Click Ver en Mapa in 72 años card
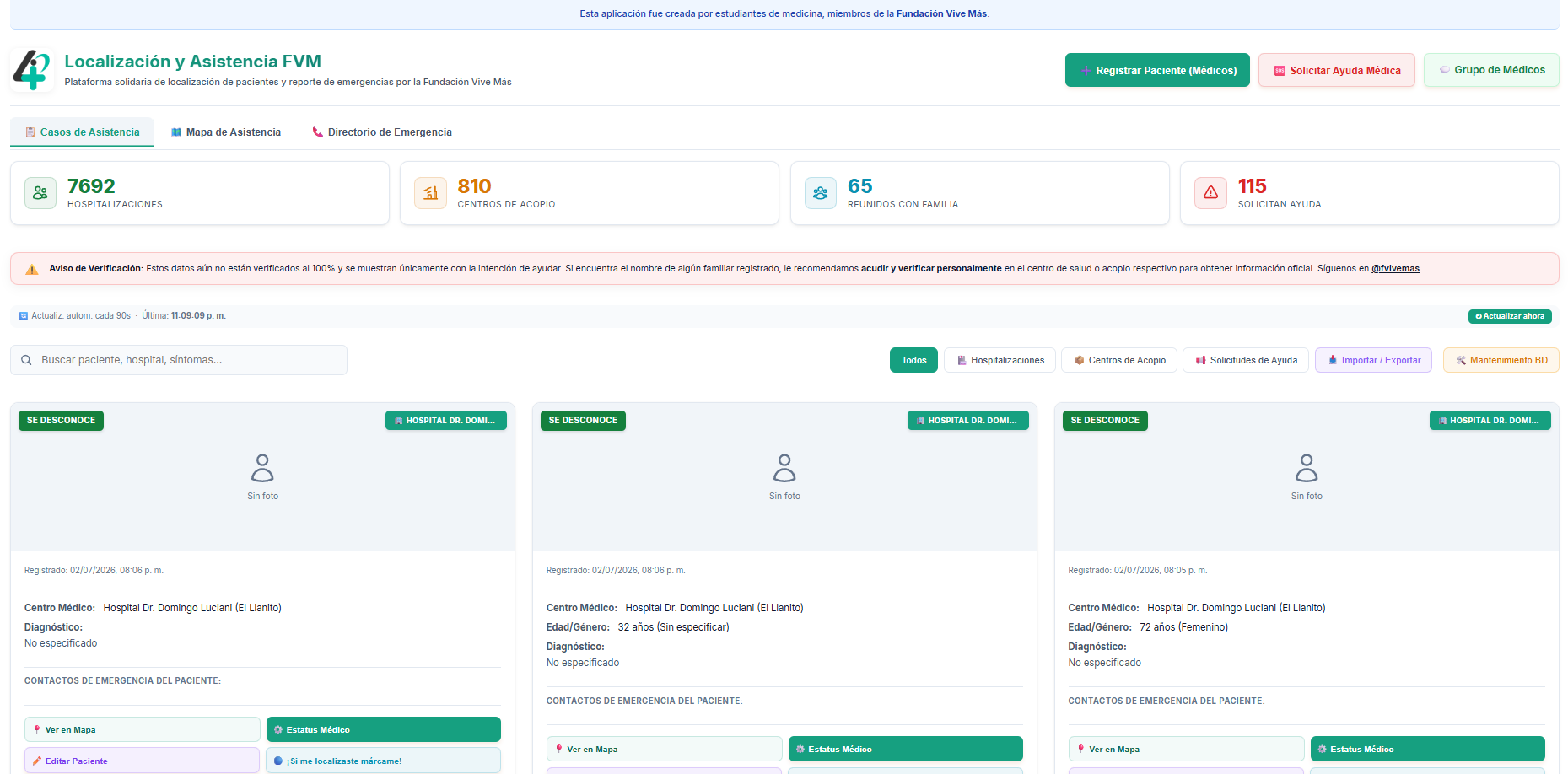1568x774 pixels. (x=1187, y=749)
